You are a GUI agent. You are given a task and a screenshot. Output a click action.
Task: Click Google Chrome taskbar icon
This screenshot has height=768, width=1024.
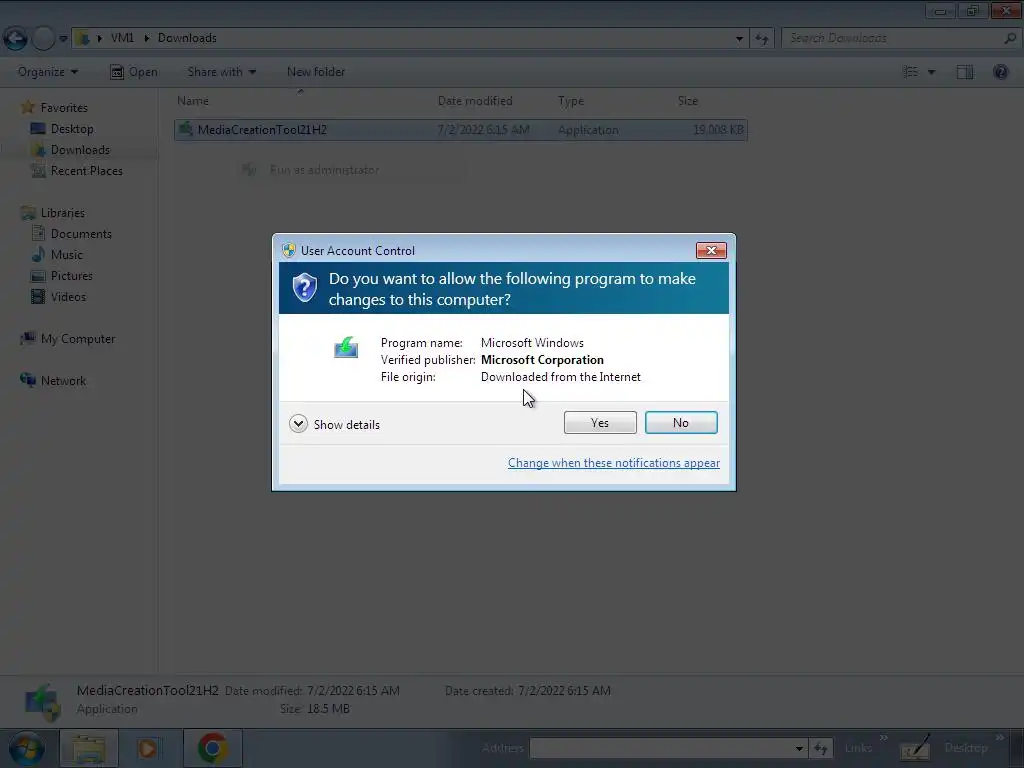(x=212, y=748)
